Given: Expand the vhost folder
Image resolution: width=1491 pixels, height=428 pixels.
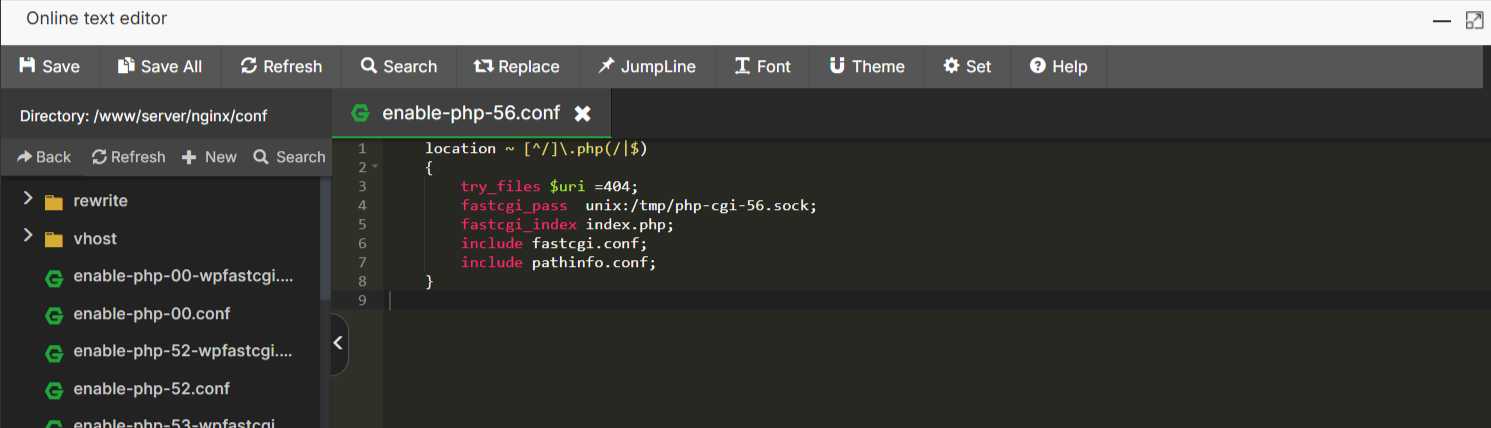Looking at the screenshot, I should point(28,238).
